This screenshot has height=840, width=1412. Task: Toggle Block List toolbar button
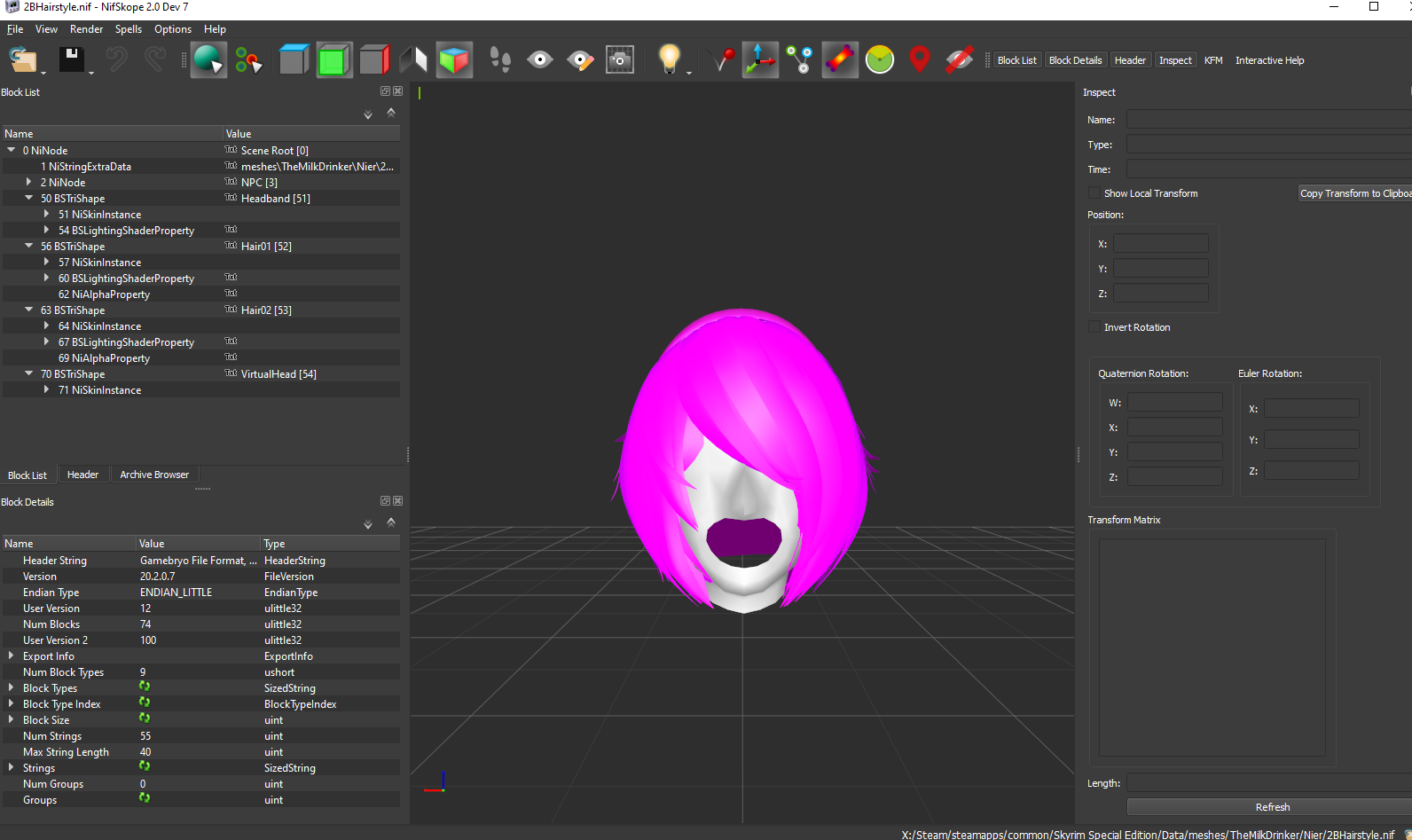pos(1016,60)
